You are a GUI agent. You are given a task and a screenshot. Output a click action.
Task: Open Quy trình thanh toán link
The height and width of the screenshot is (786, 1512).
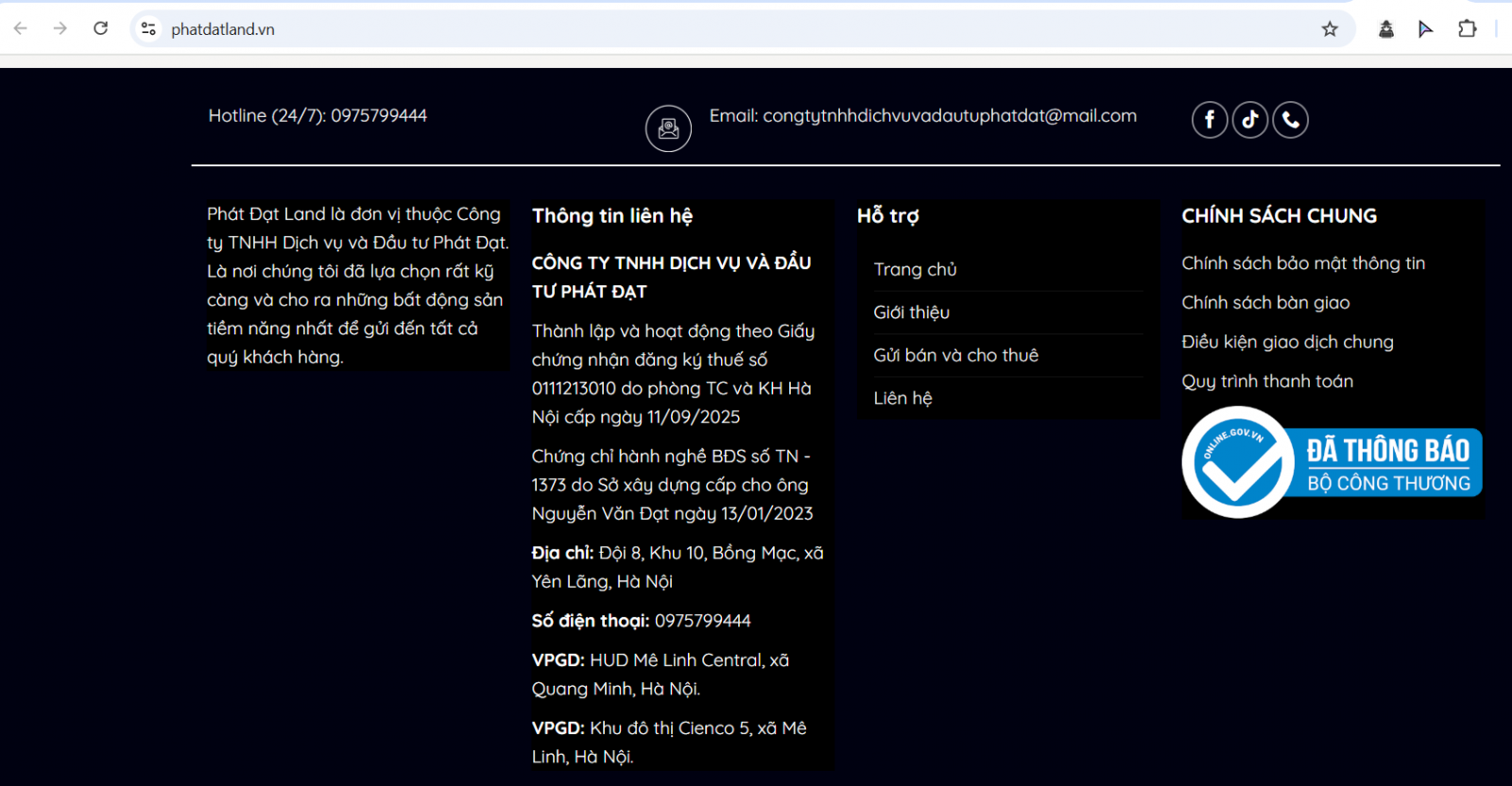1267,382
